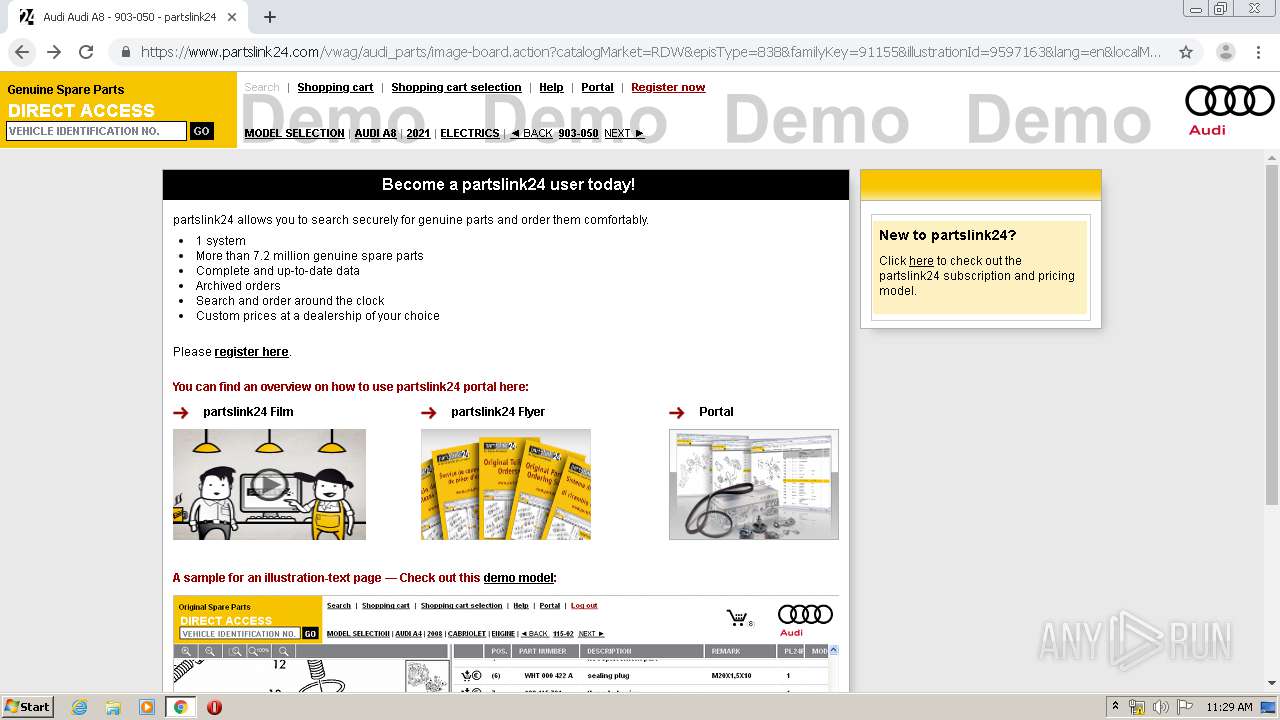The height and width of the screenshot is (720, 1280).
Task: Click Show desktop at taskbar end
Action: [1270, 707]
